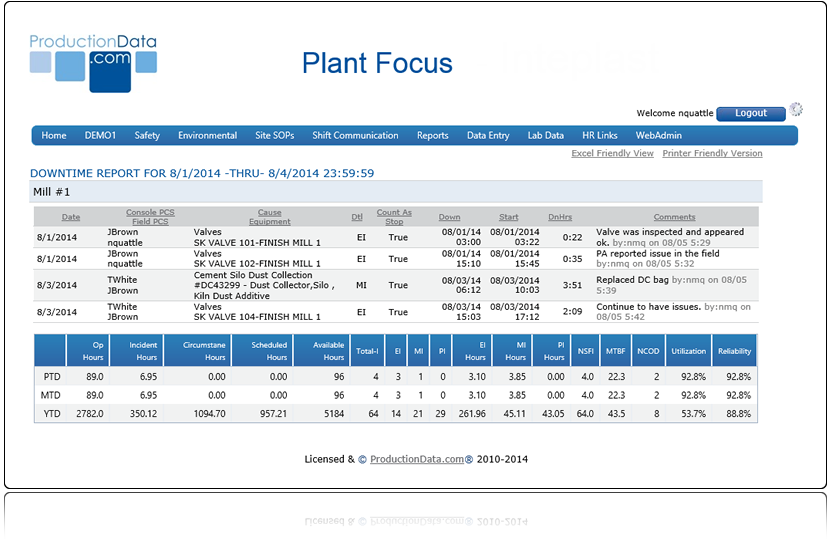The image size is (829, 545).
Task: Open the Lab Data menu
Action: [x=545, y=136]
